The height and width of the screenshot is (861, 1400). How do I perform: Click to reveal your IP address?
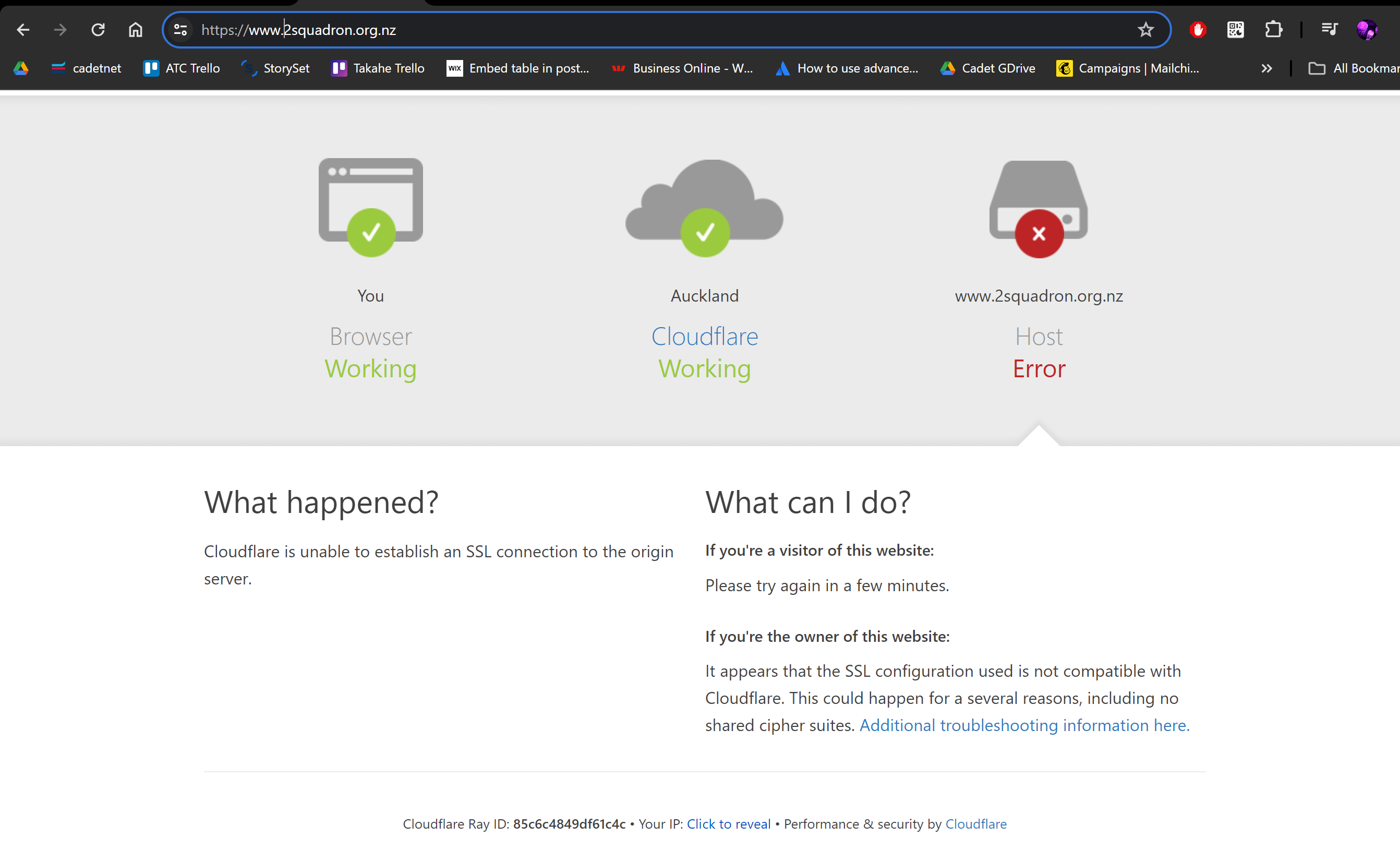tap(729, 824)
